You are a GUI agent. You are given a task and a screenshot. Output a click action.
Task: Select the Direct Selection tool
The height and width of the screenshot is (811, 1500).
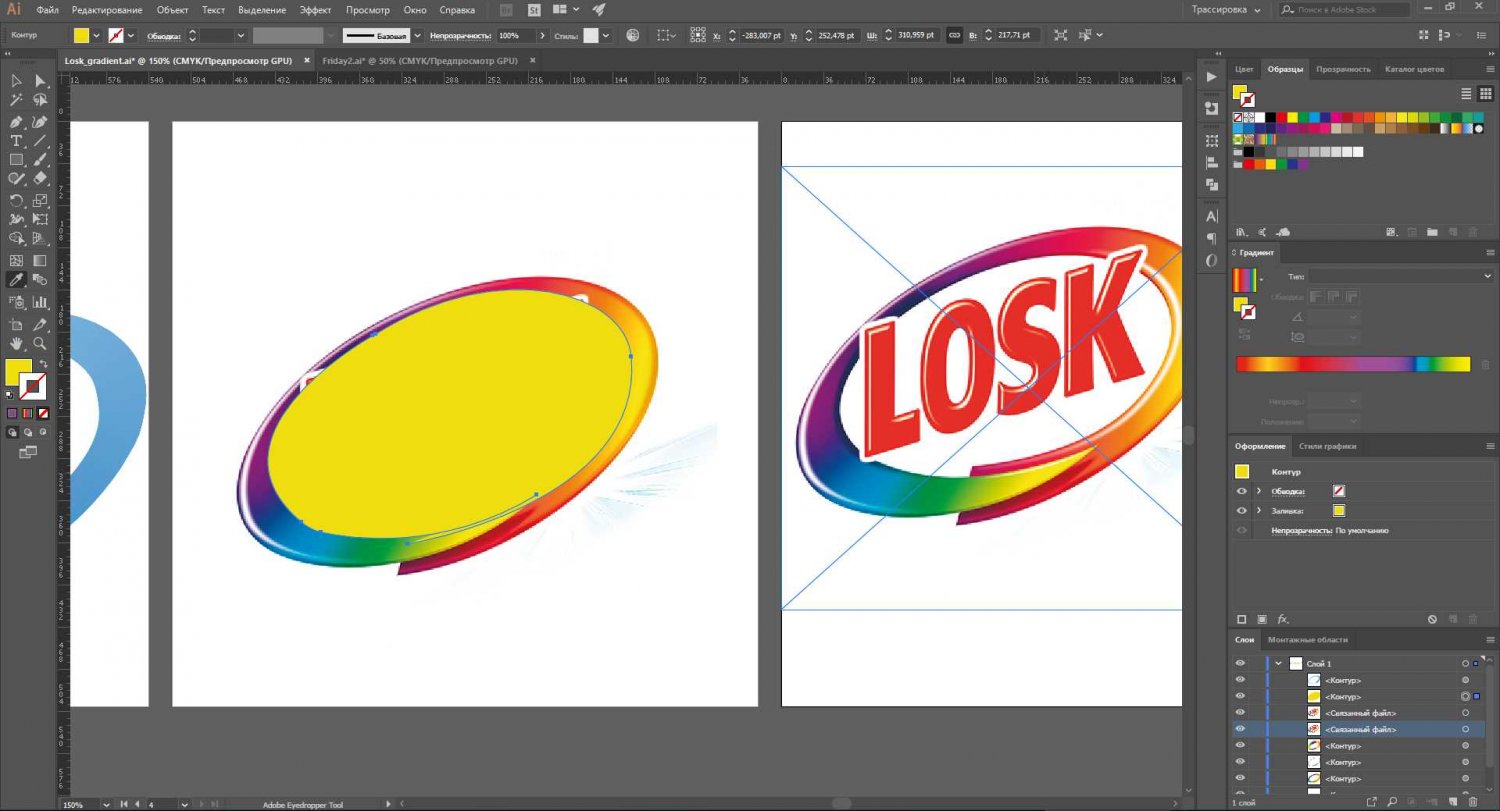click(40, 81)
